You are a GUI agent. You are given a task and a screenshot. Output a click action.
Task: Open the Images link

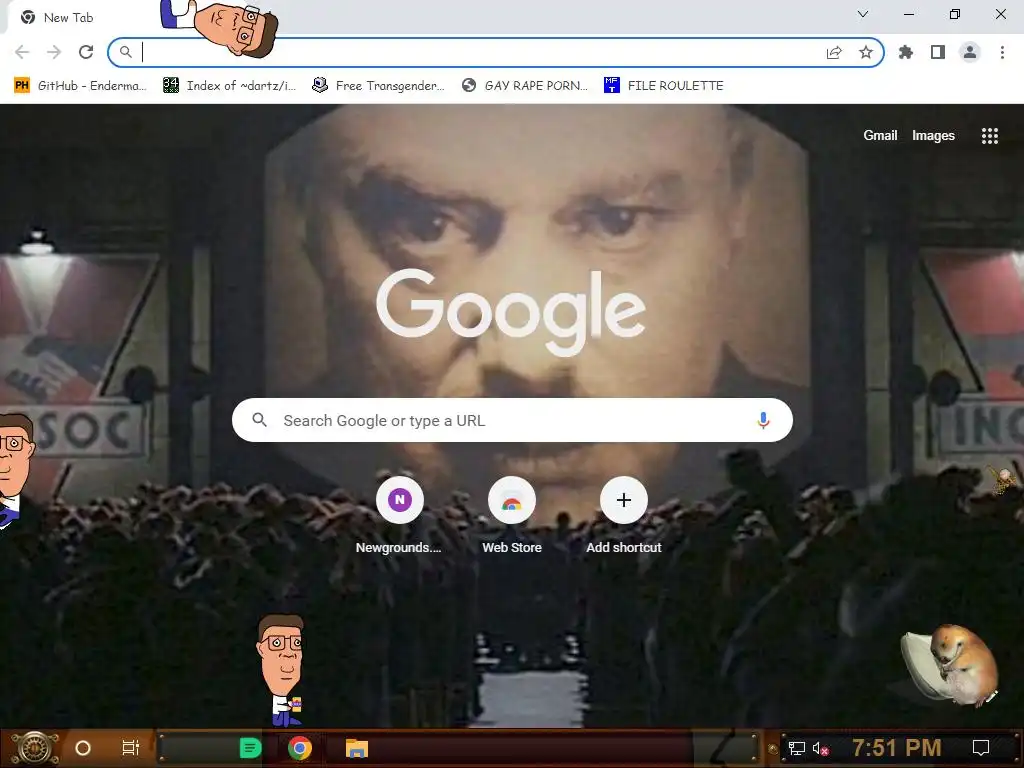pos(933,135)
